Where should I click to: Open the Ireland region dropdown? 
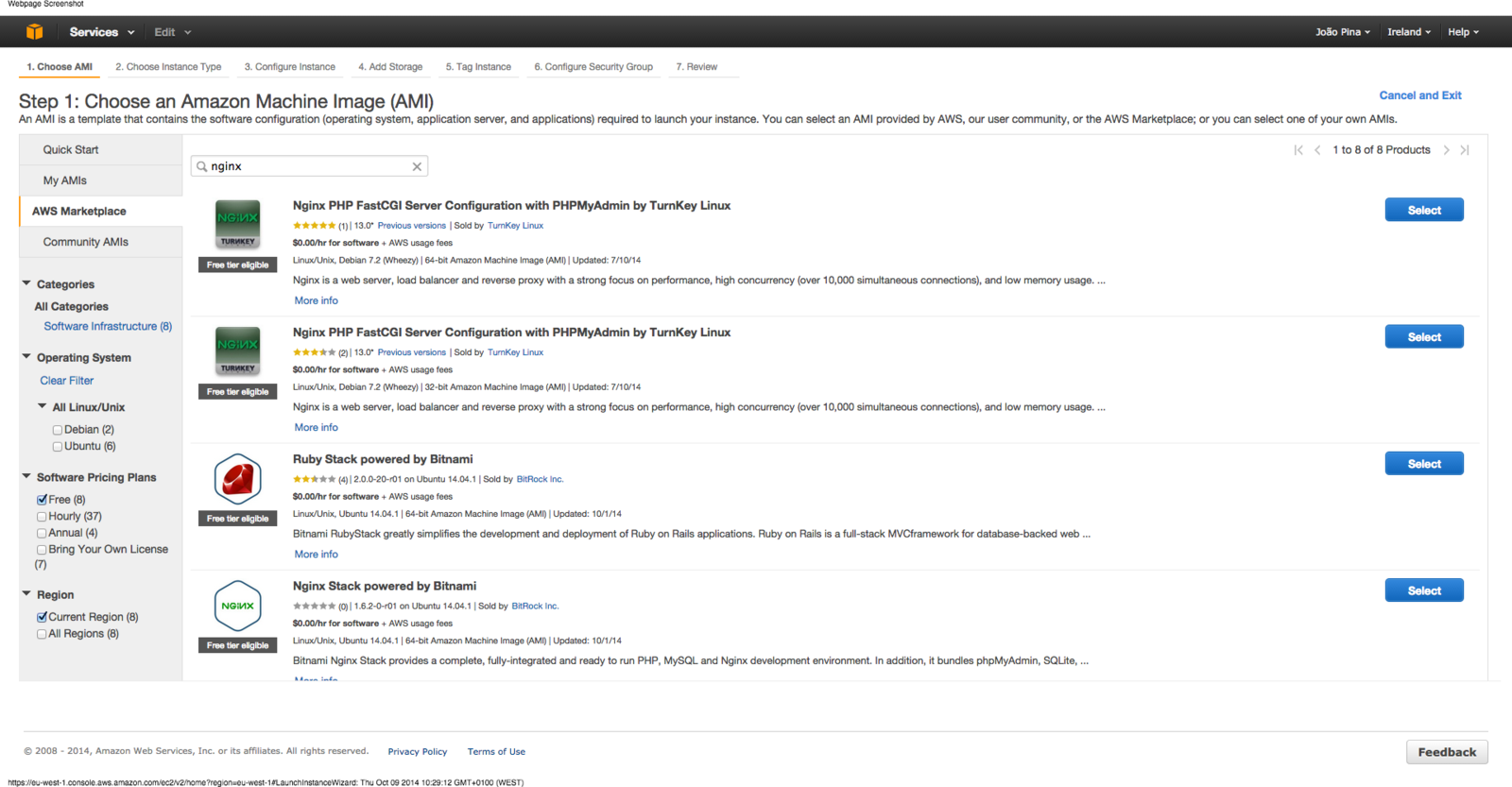[1409, 32]
